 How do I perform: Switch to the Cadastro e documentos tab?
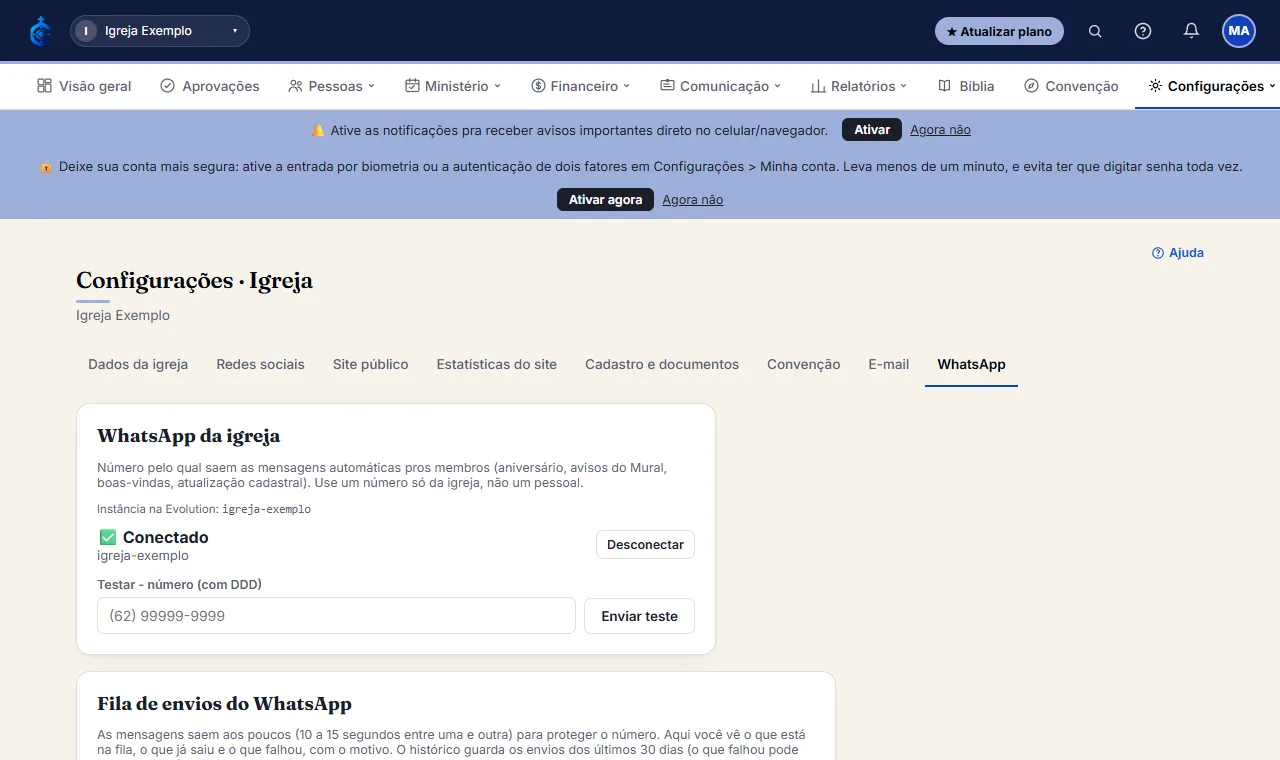[662, 364]
